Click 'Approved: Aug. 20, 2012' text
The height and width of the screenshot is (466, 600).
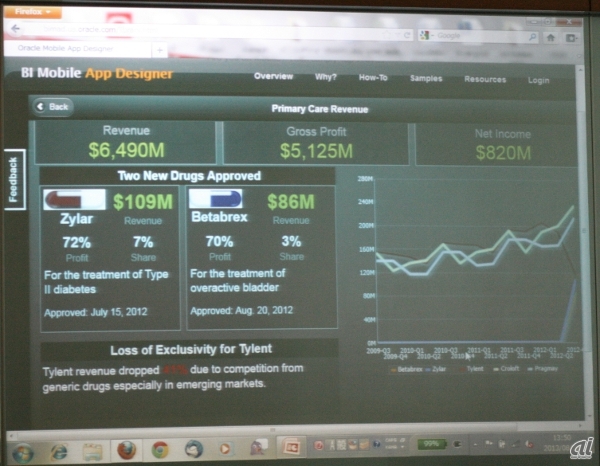(241, 310)
